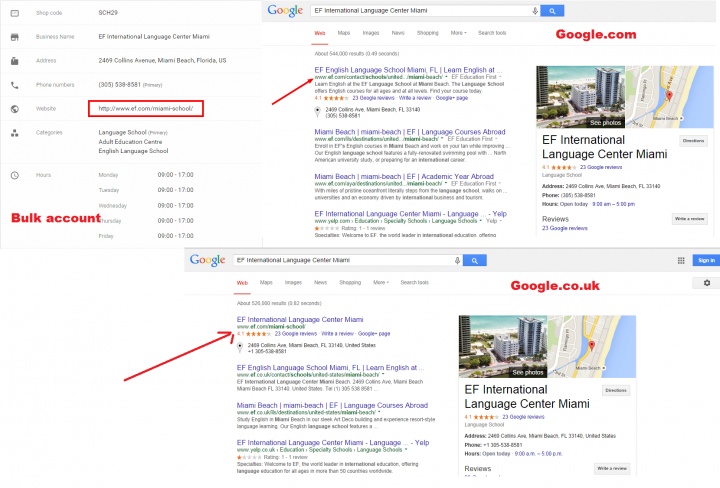
Task: Click the blue search button on Google.com
Action: pyautogui.click(x=552, y=11)
